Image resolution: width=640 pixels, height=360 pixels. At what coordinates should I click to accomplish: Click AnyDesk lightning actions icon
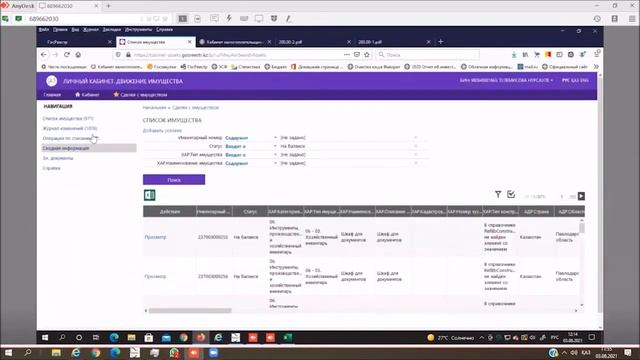pos(229,18)
